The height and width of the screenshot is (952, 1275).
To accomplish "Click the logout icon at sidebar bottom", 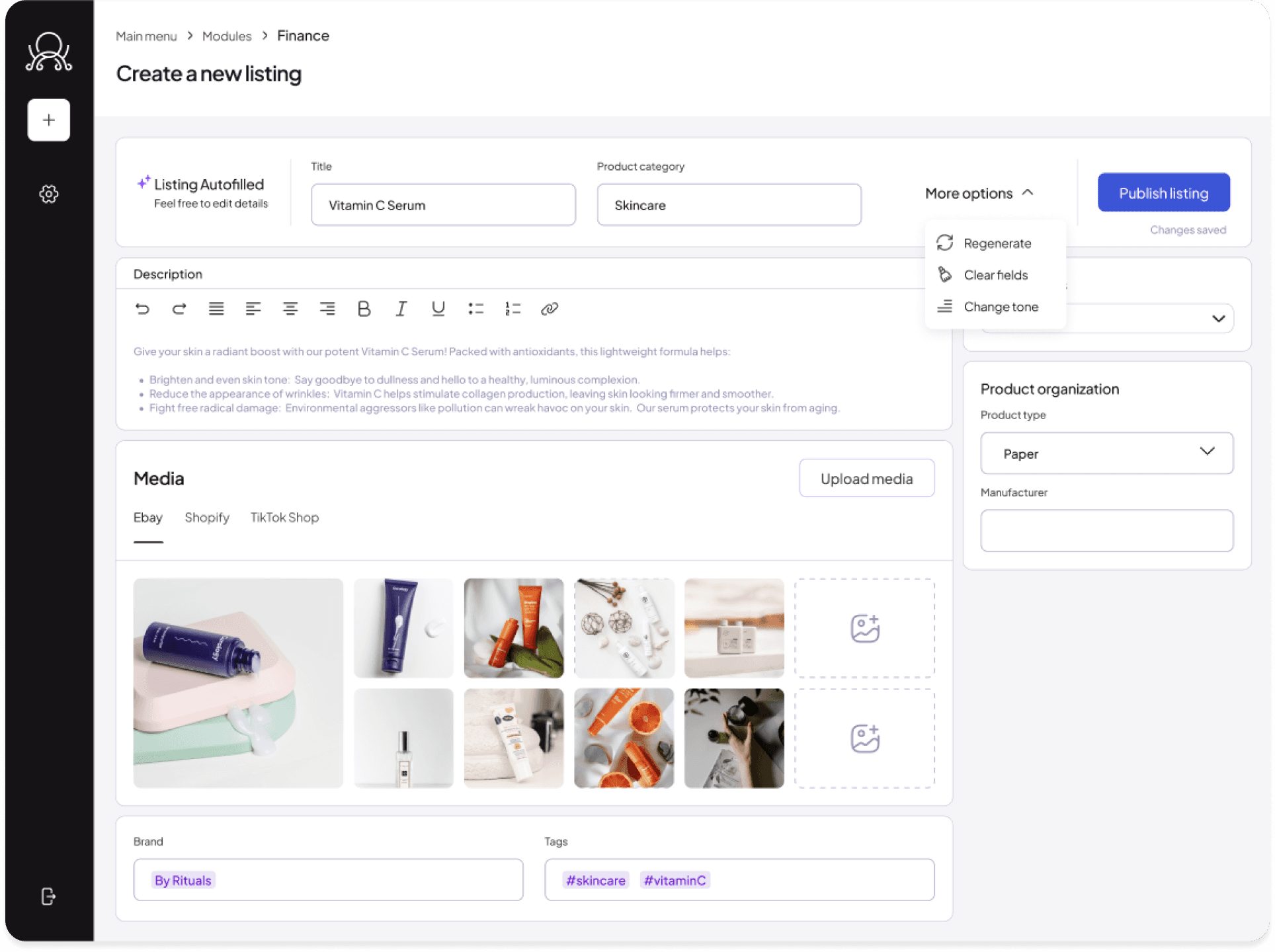I will pos(49,896).
